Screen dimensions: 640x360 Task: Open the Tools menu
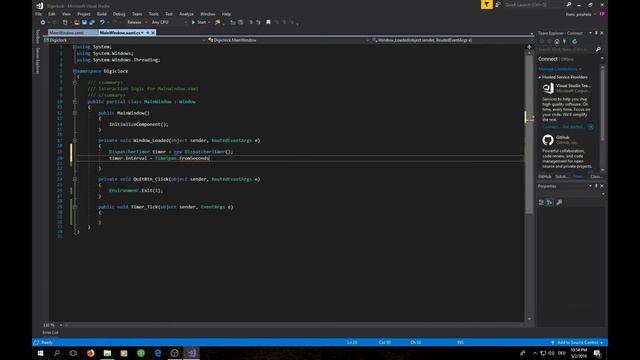coord(153,14)
